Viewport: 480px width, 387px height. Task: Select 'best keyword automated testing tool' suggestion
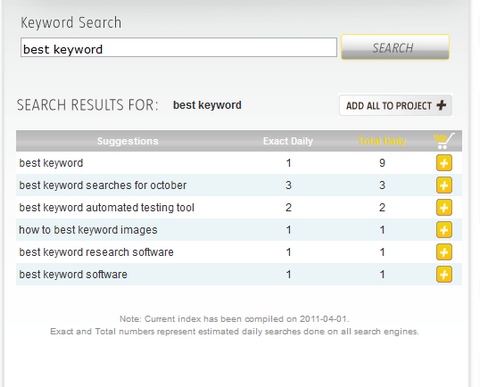[107, 208]
